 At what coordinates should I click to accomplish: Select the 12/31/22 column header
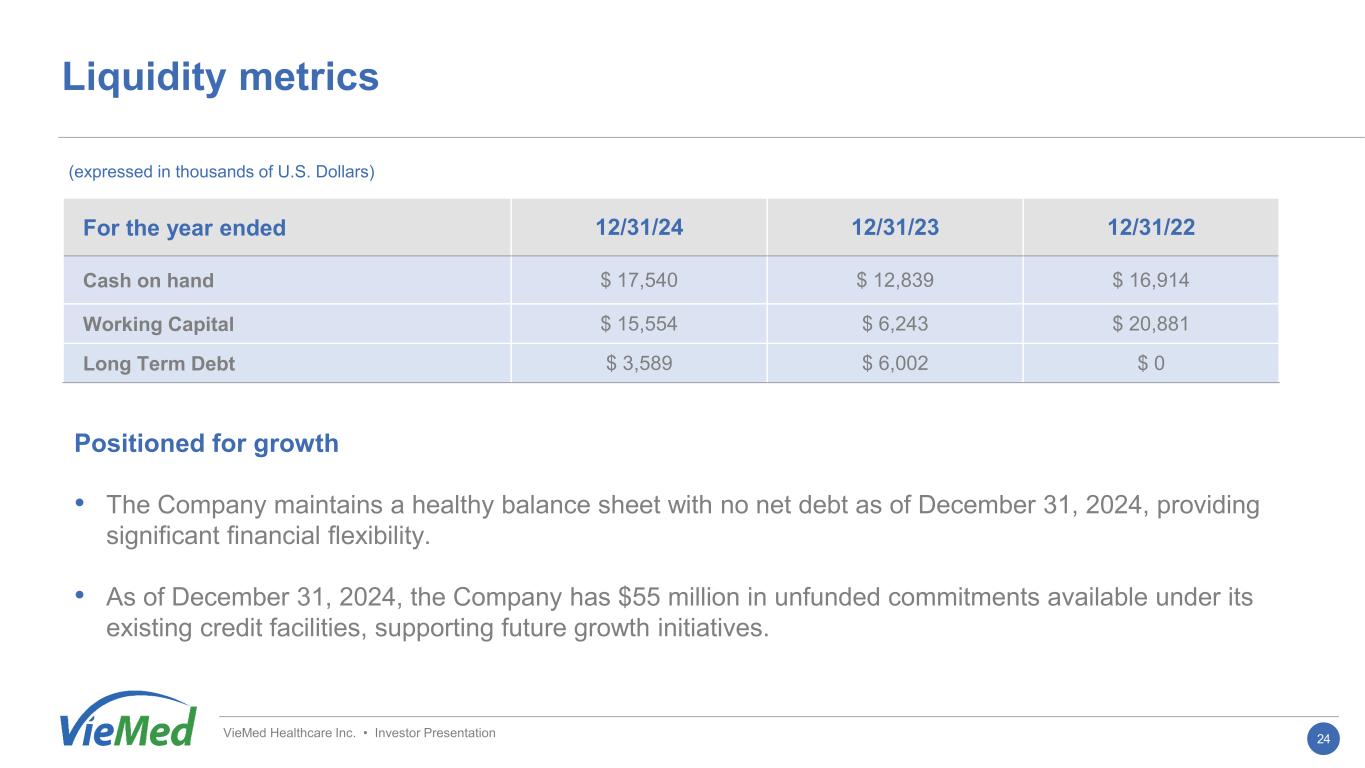click(1151, 228)
